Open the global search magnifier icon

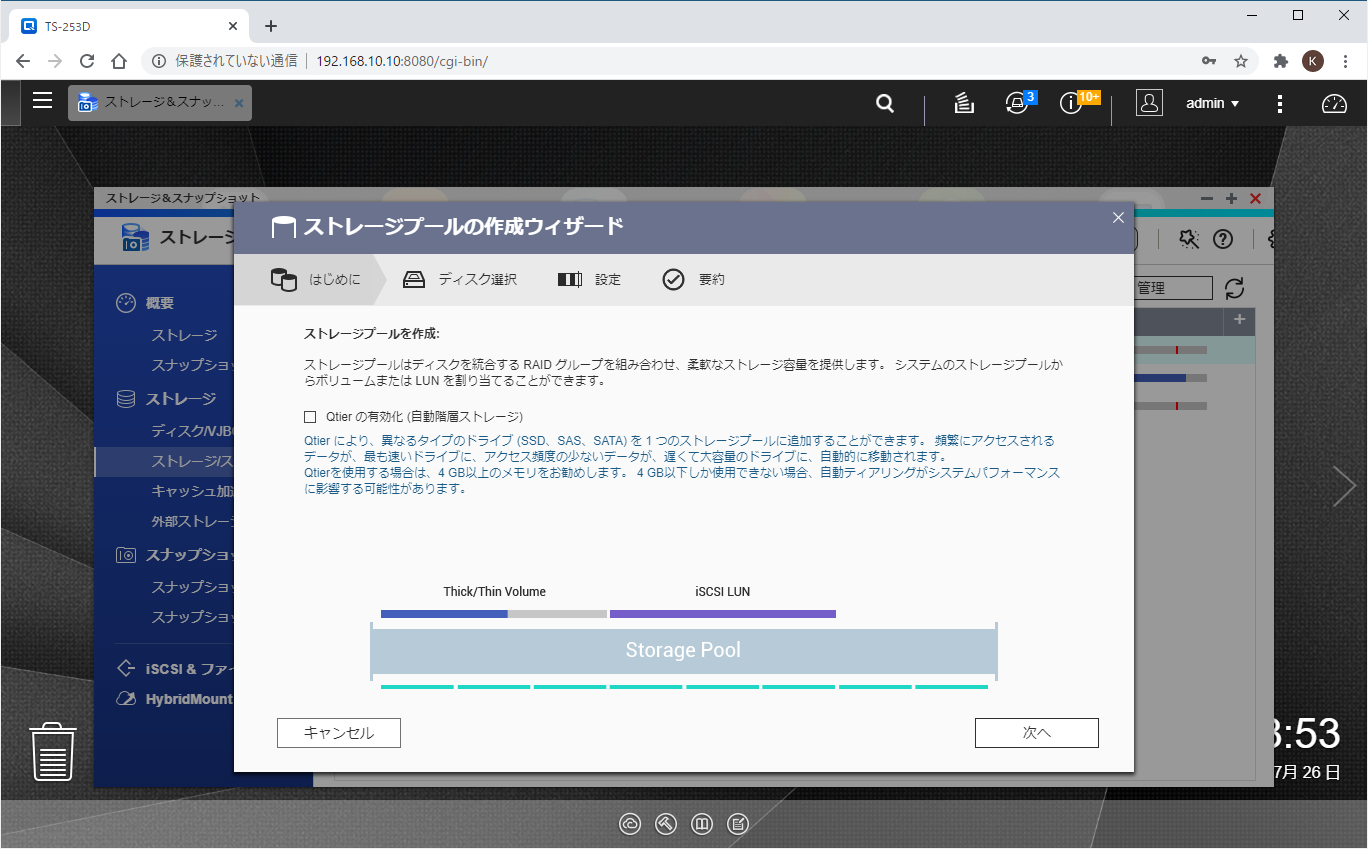tap(884, 103)
